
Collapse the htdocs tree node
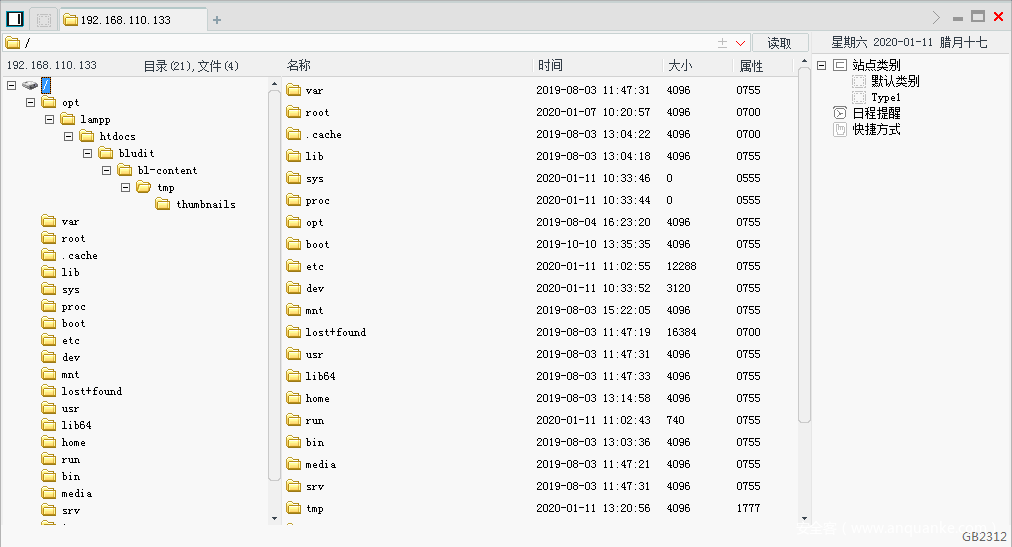pyautogui.click(x=68, y=136)
